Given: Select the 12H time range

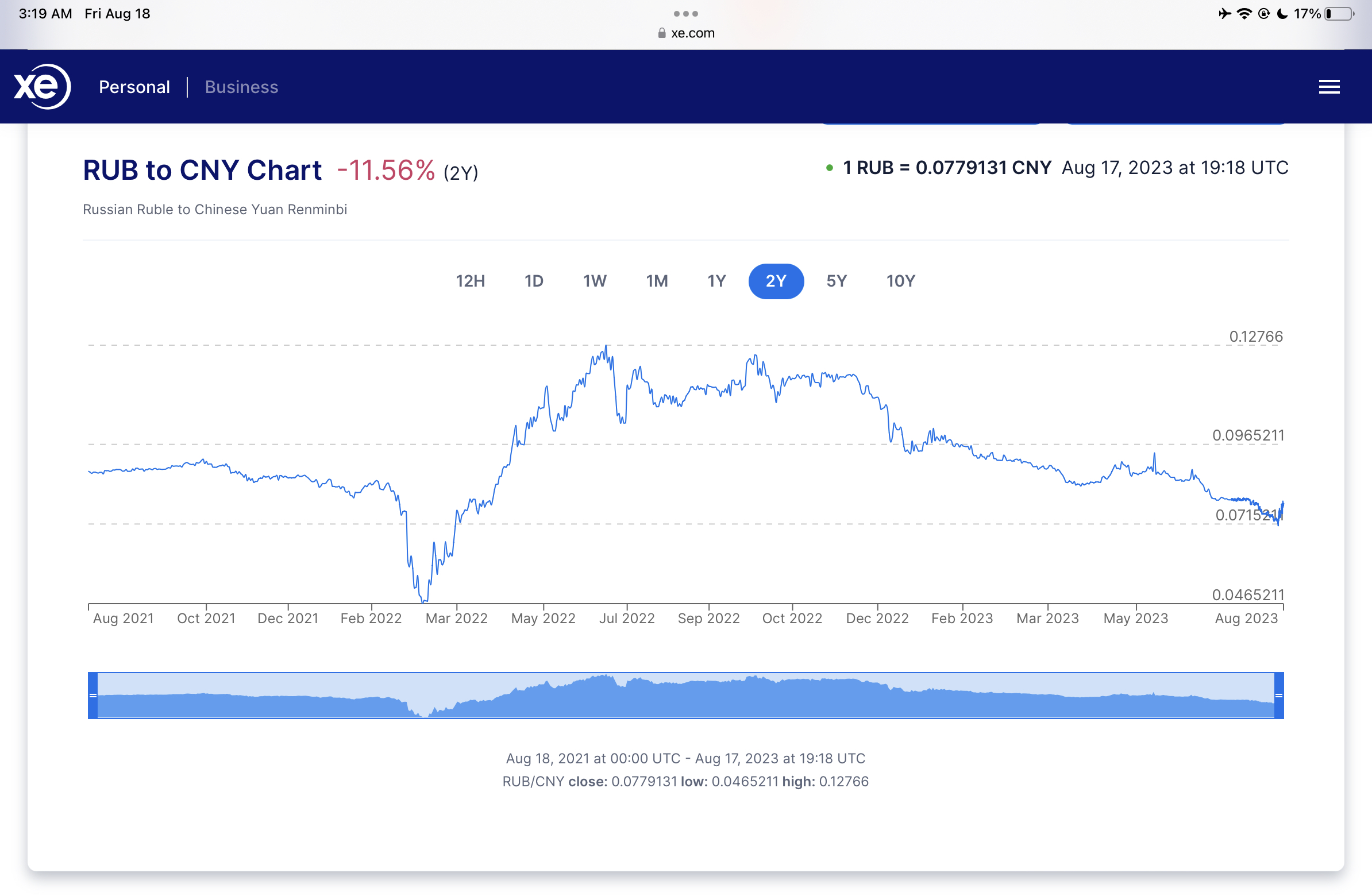Looking at the screenshot, I should (470, 281).
